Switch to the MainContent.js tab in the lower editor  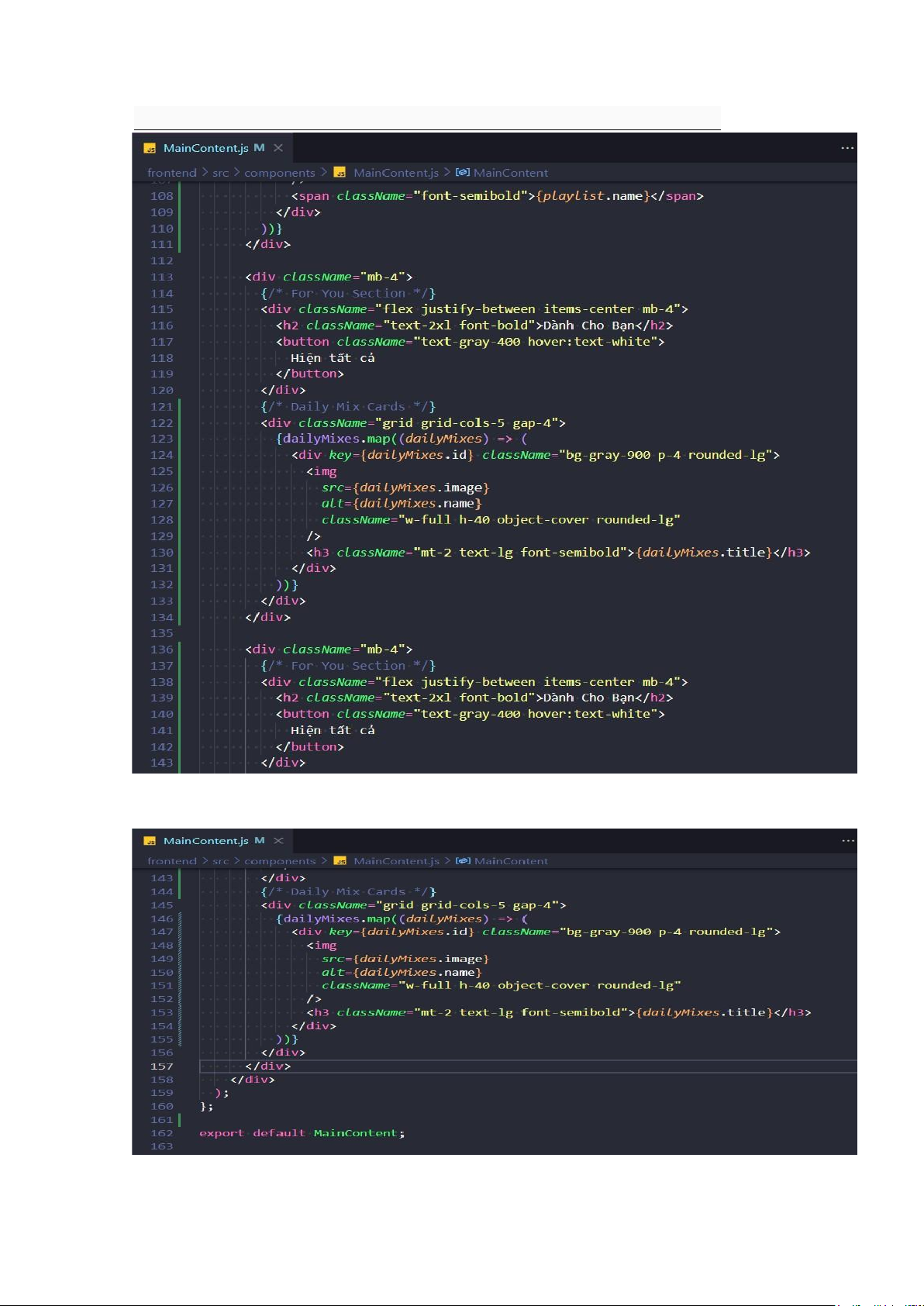(205, 841)
